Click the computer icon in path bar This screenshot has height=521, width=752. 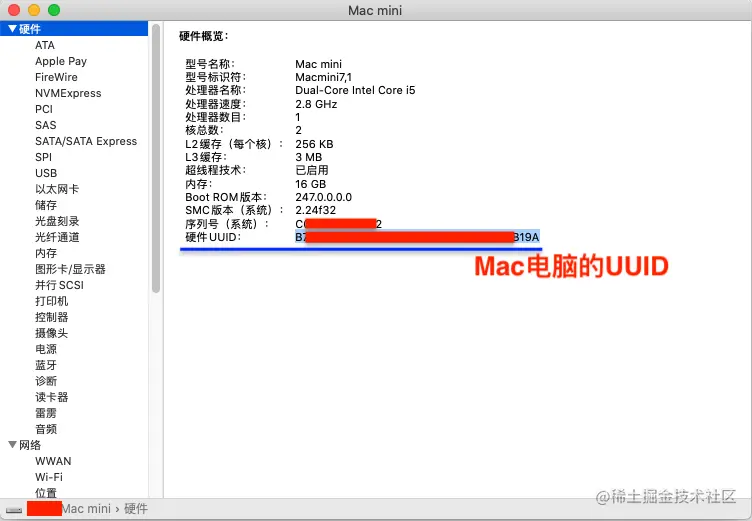tap(14, 509)
